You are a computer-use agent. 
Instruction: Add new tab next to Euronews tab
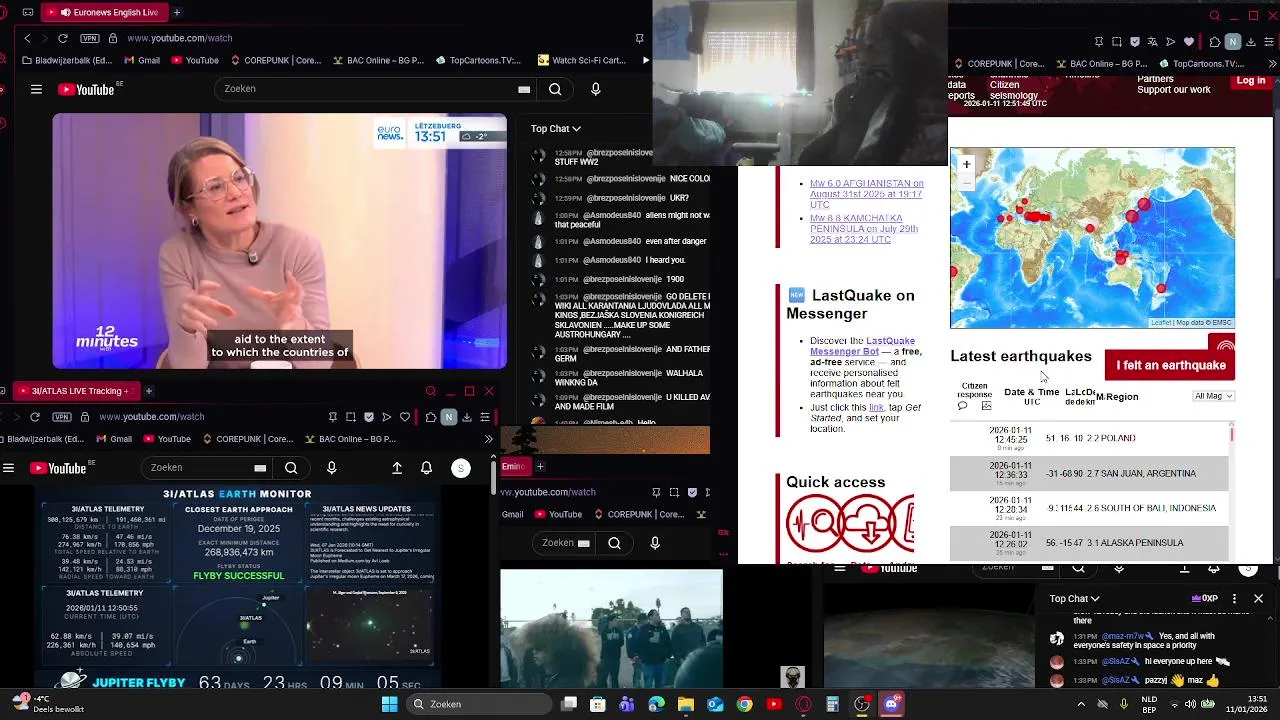[x=177, y=12]
